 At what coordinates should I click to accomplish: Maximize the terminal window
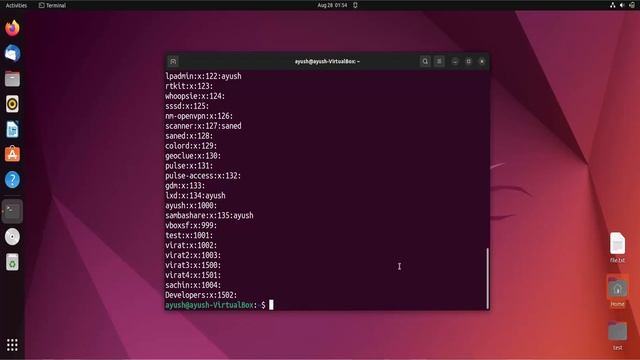point(469,62)
